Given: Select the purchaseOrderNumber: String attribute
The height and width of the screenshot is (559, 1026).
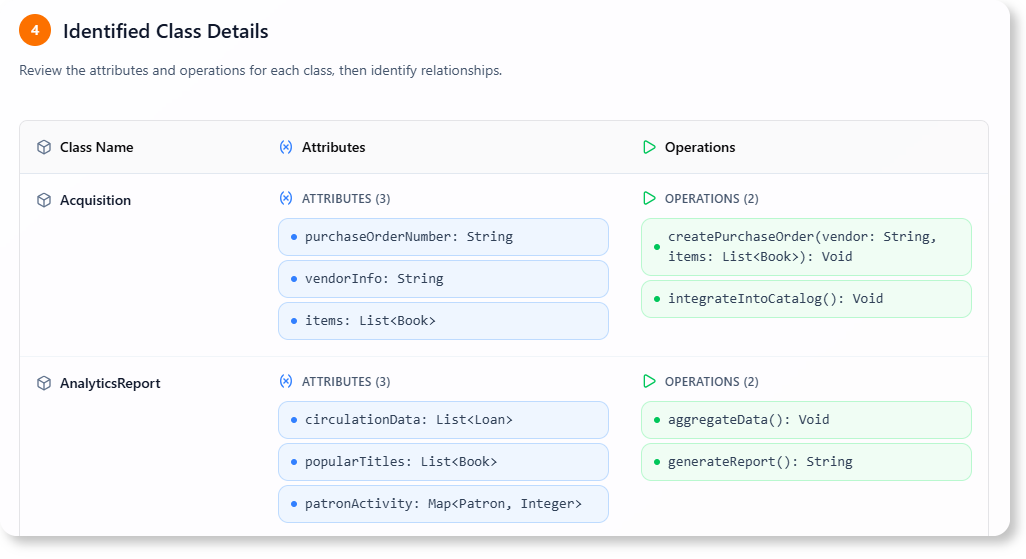Looking at the screenshot, I should coord(443,237).
